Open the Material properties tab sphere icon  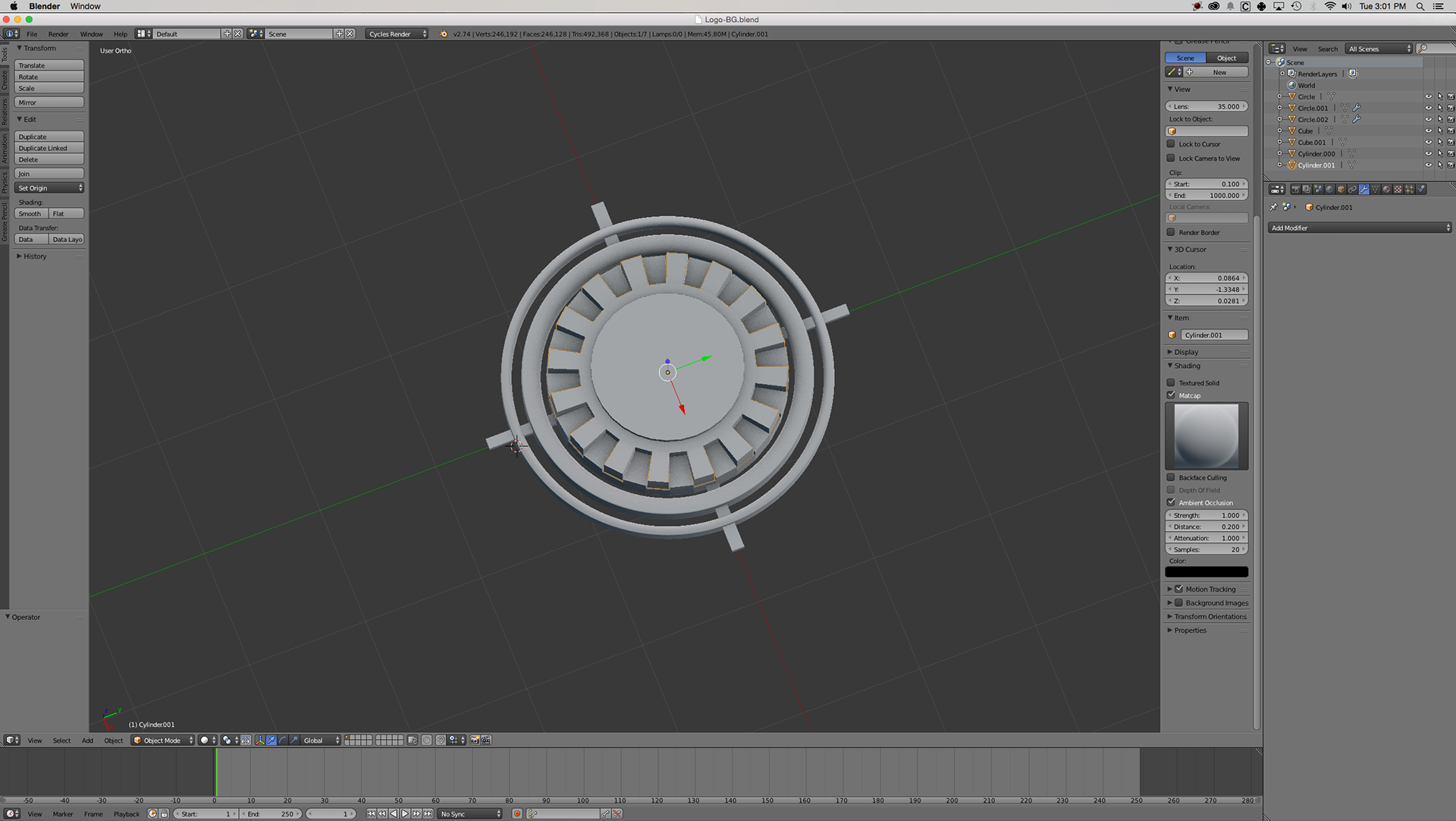[1386, 189]
